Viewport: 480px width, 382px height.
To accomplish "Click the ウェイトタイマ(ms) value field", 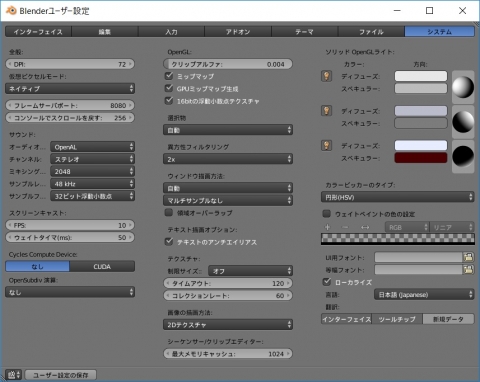I will (x=70, y=237).
